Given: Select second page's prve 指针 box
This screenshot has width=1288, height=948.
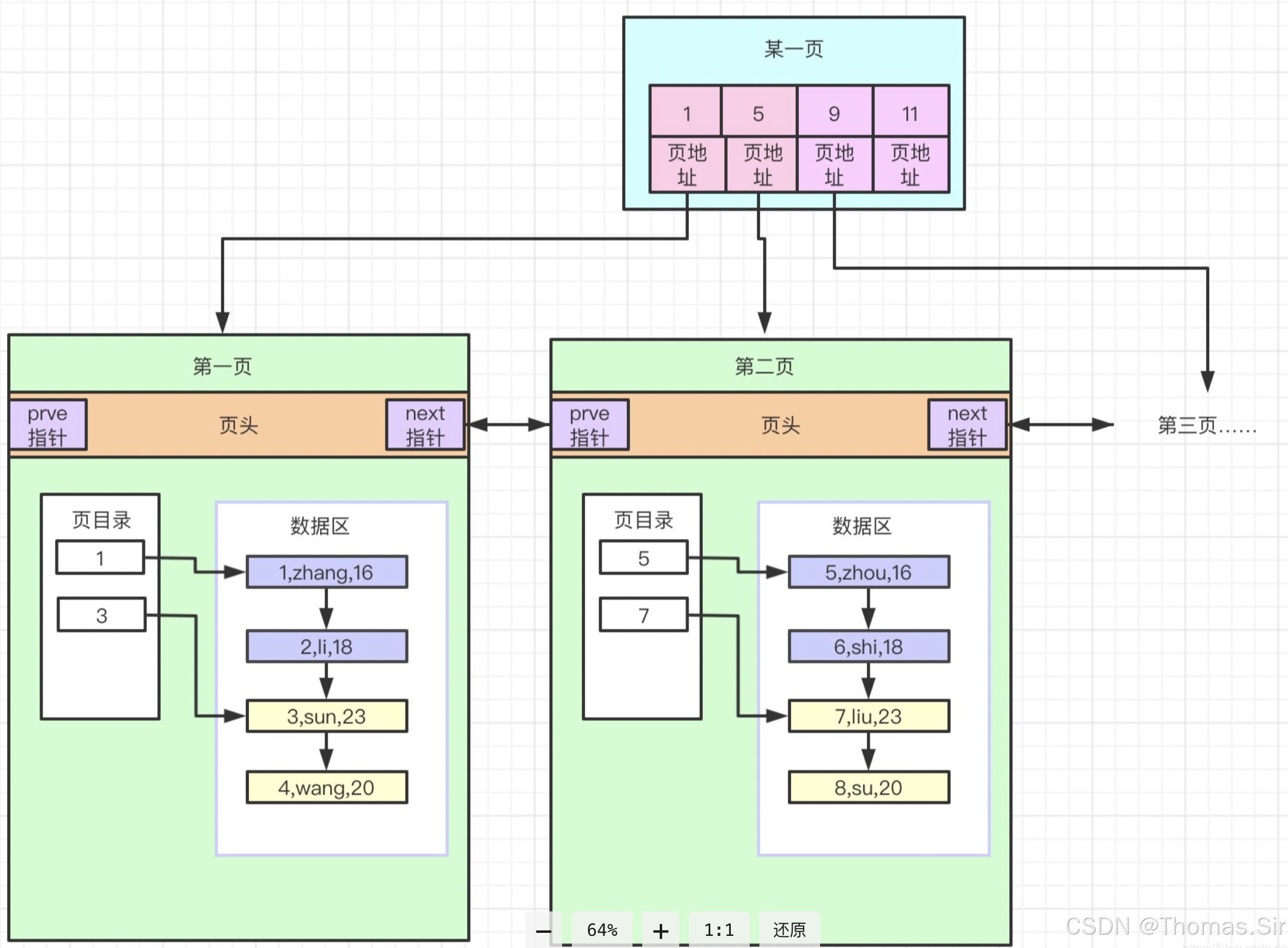Looking at the screenshot, I should click(589, 425).
